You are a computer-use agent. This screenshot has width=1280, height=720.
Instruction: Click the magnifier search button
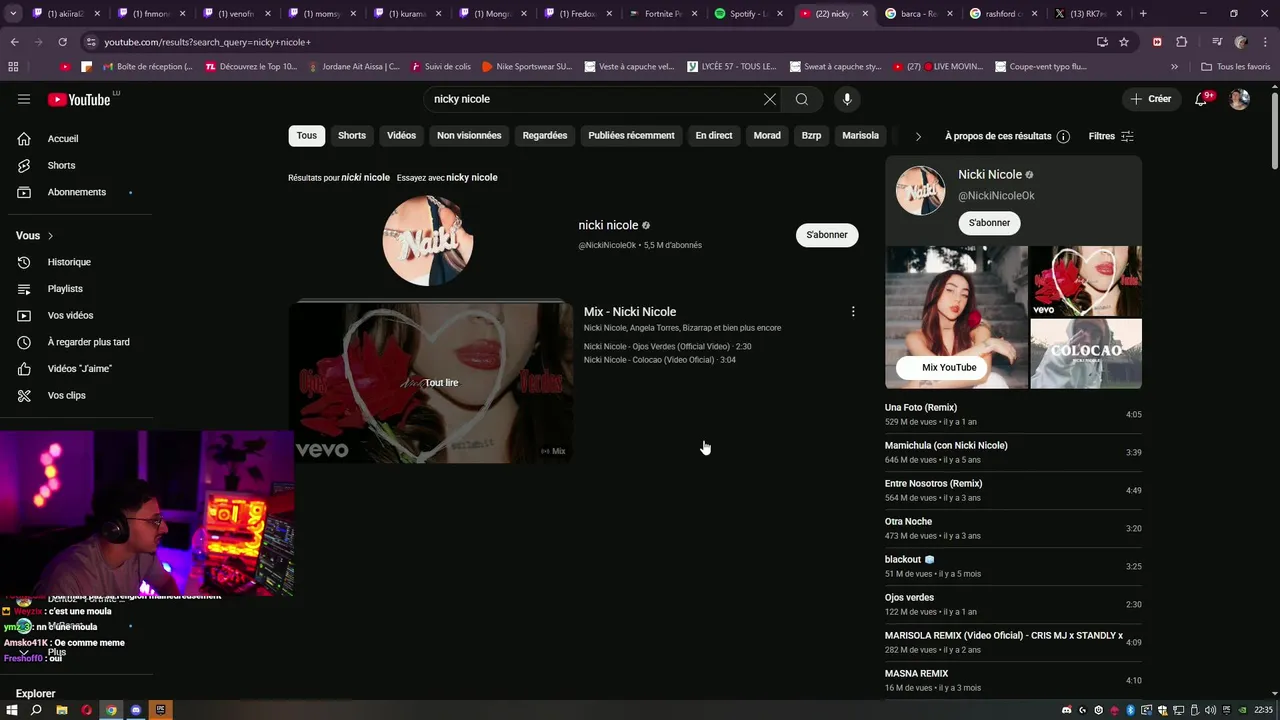802,99
